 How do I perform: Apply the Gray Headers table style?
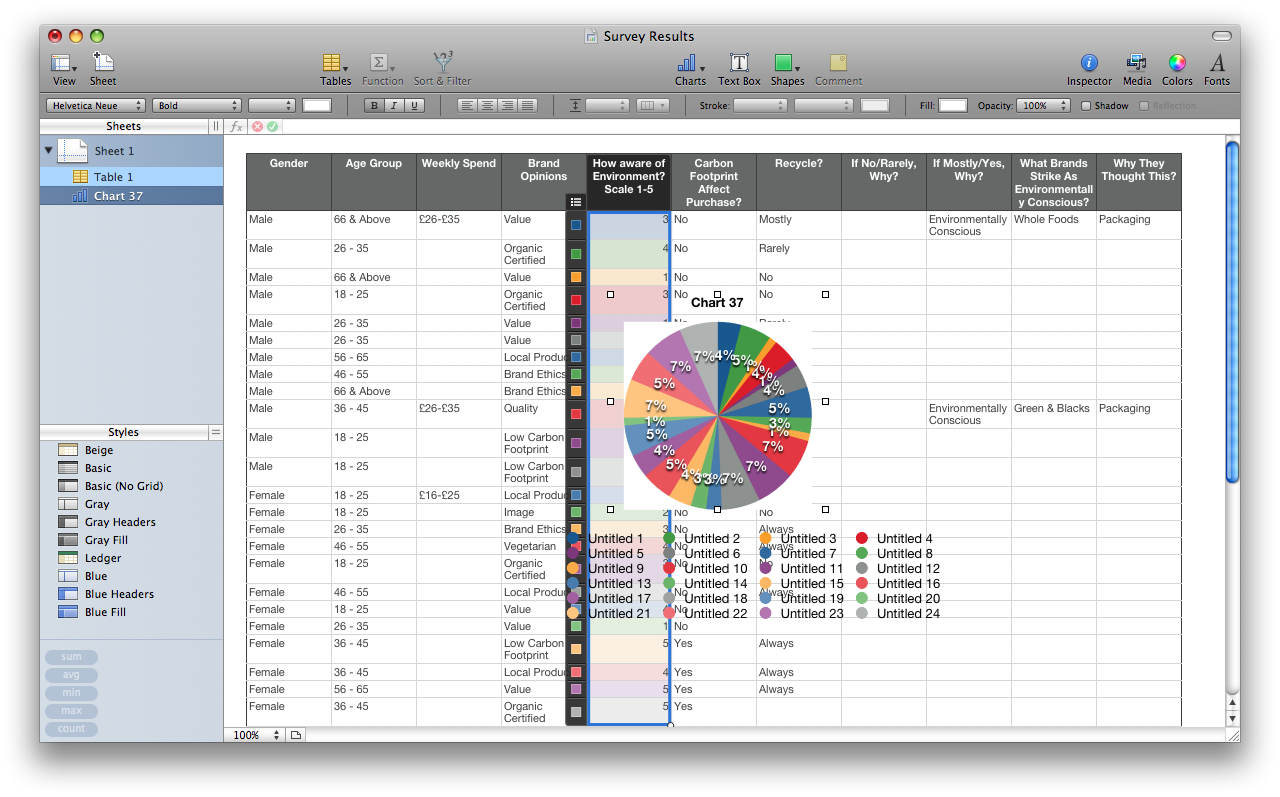tap(120, 522)
